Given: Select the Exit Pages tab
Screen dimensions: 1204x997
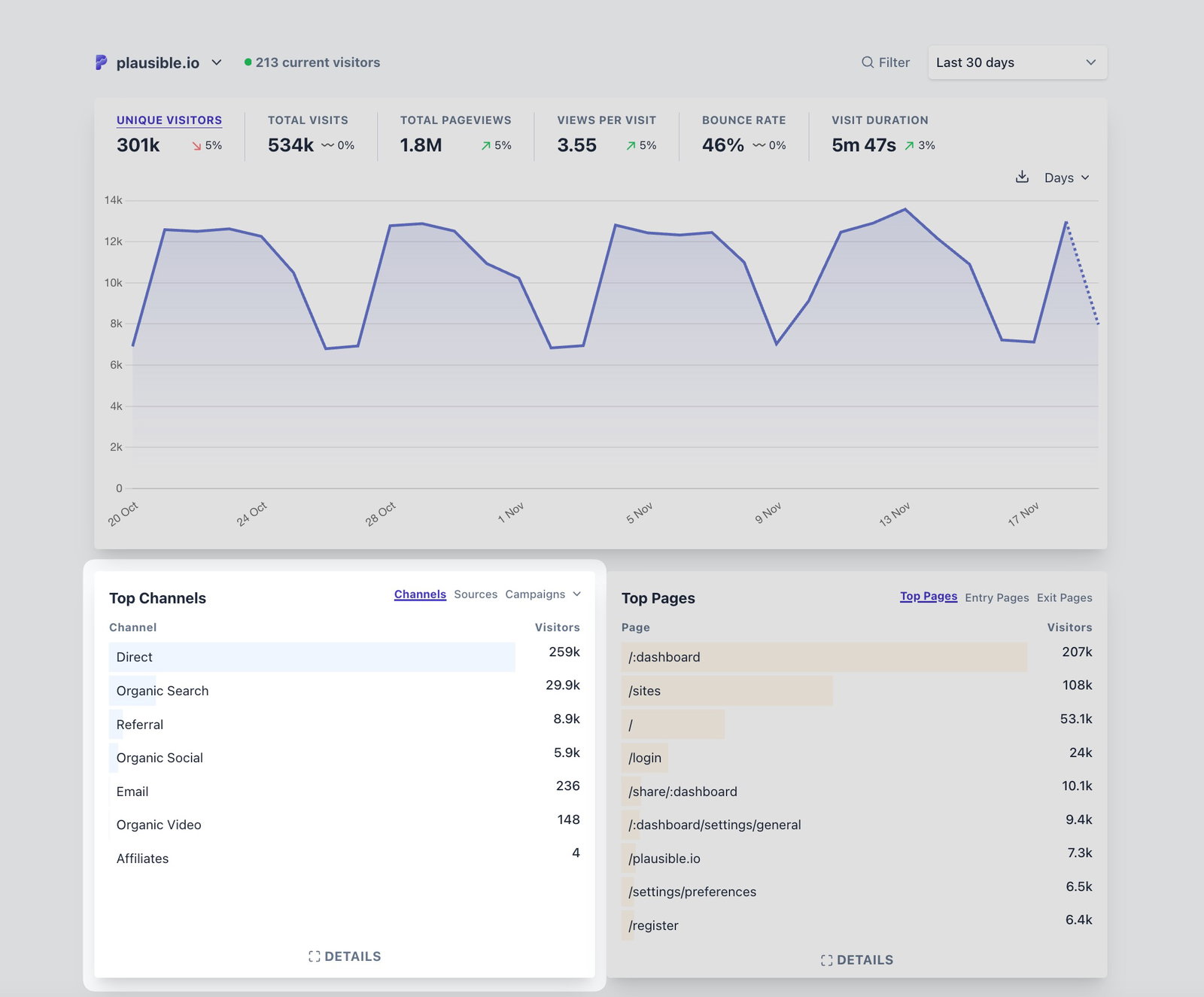Looking at the screenshot, I should (1064, 597).
